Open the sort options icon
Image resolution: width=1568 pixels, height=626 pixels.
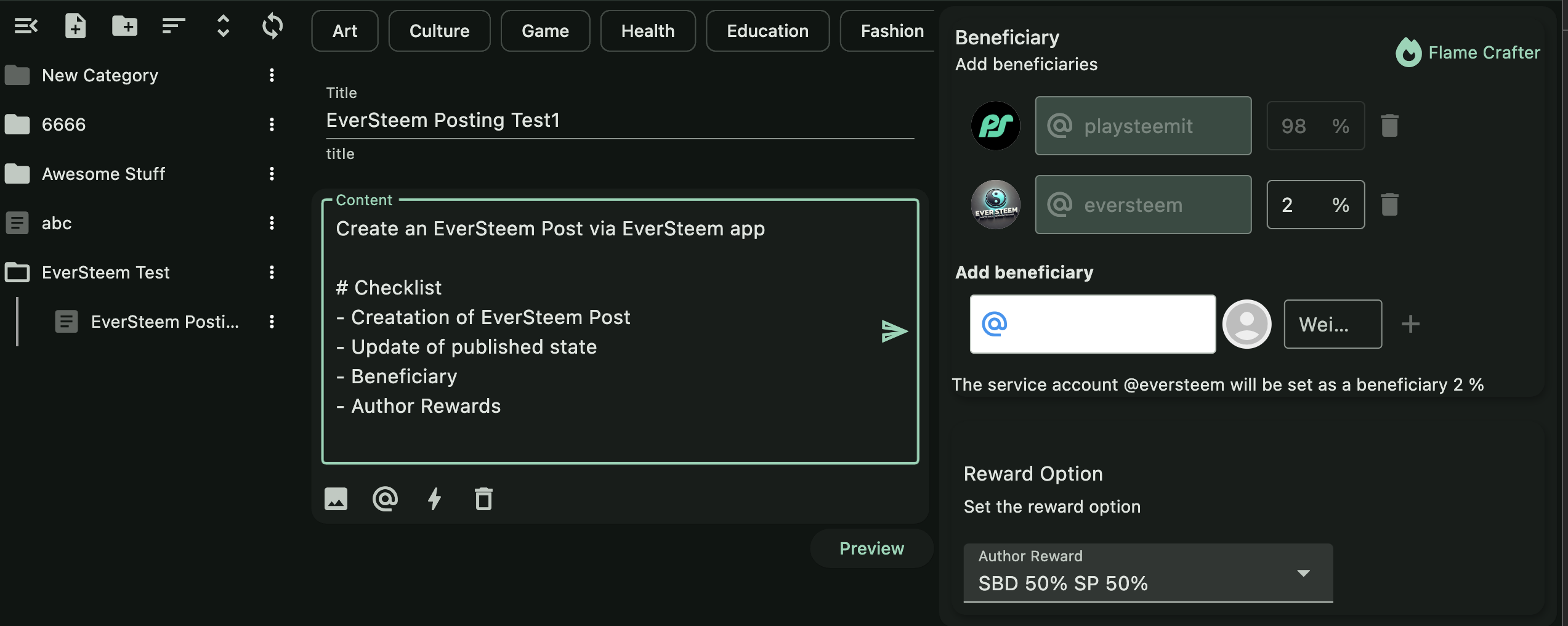[174, 26]
